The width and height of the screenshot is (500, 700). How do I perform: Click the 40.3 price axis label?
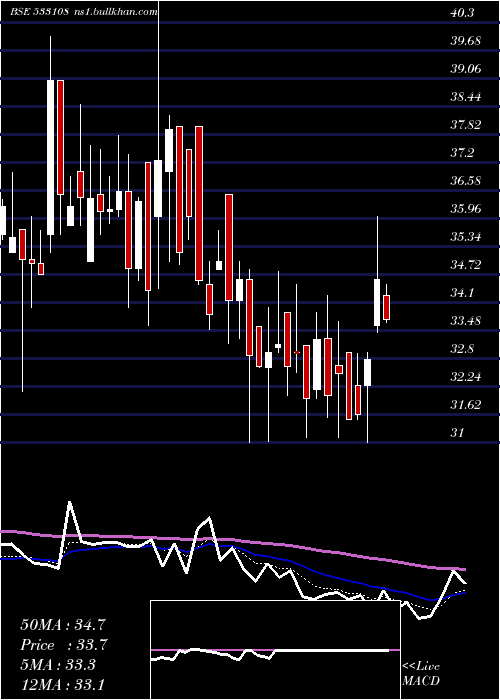tap(462, 13)
